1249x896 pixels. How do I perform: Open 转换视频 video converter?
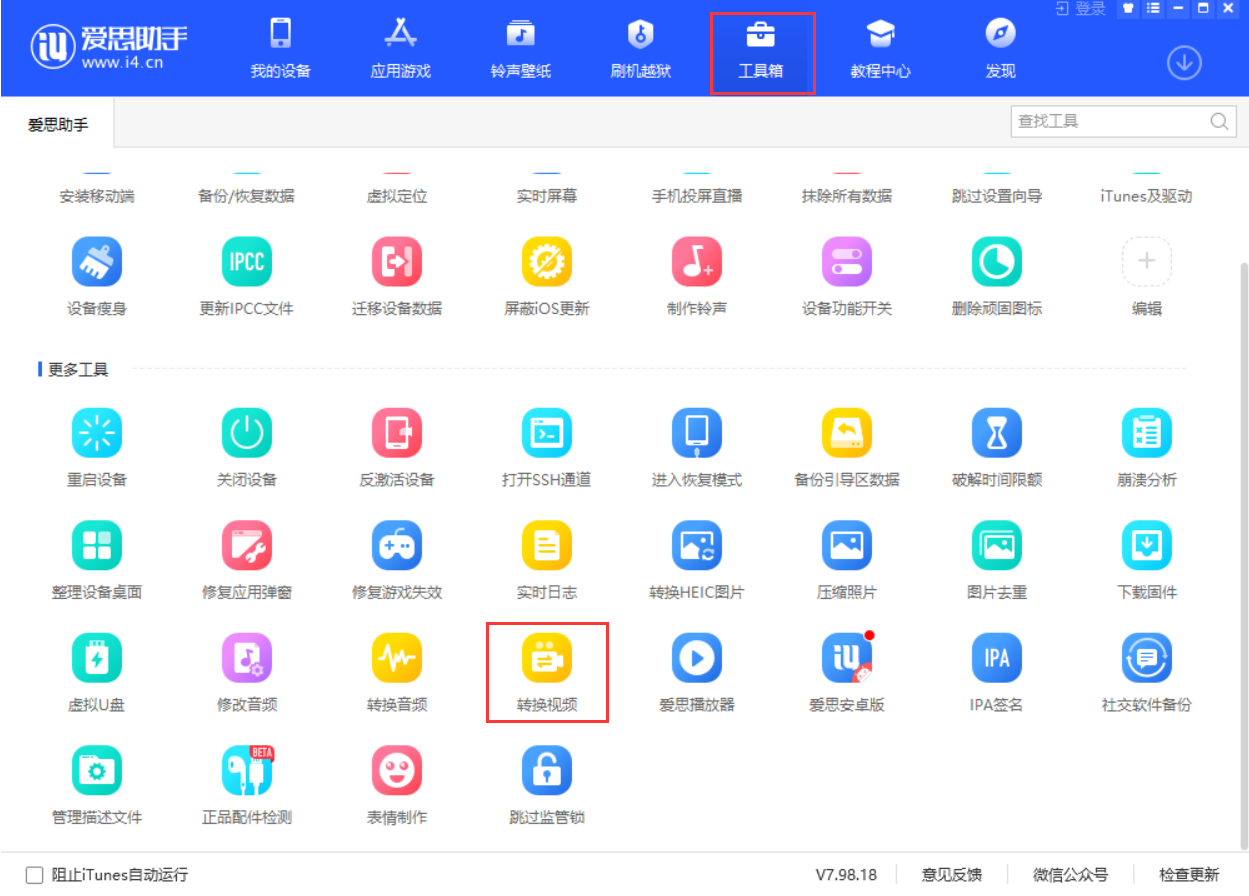click(x=547, y=658)
